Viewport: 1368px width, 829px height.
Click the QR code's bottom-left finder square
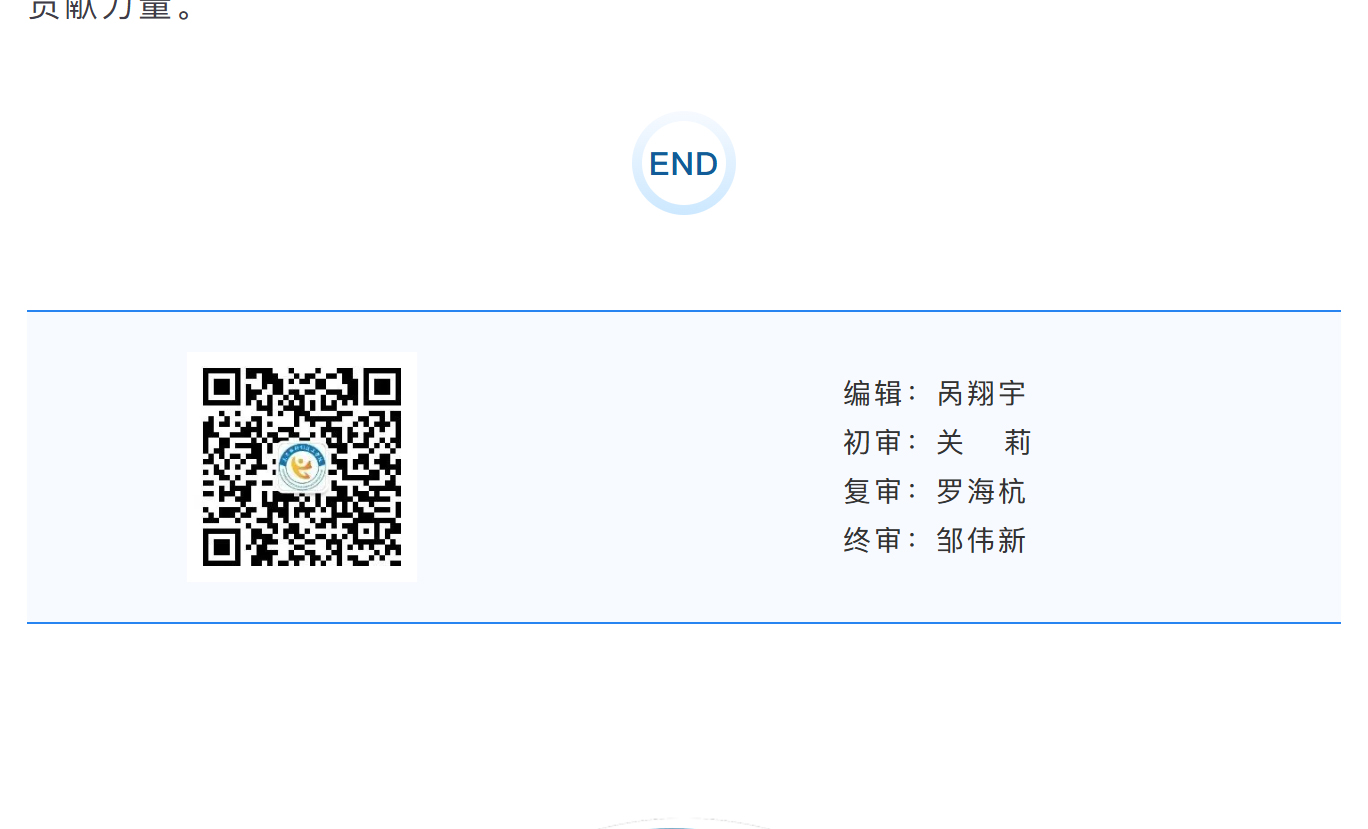(222, 547)
